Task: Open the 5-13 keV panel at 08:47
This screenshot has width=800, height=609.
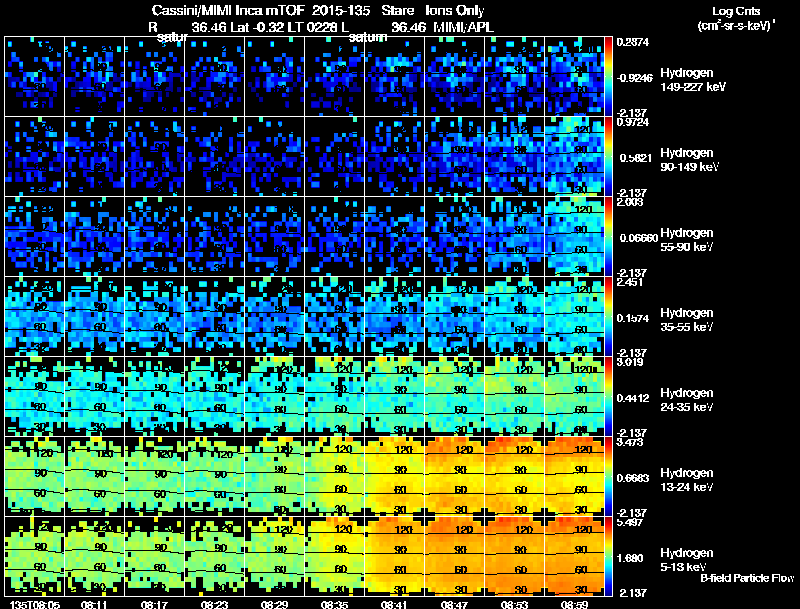Action: tap(454, 556)
